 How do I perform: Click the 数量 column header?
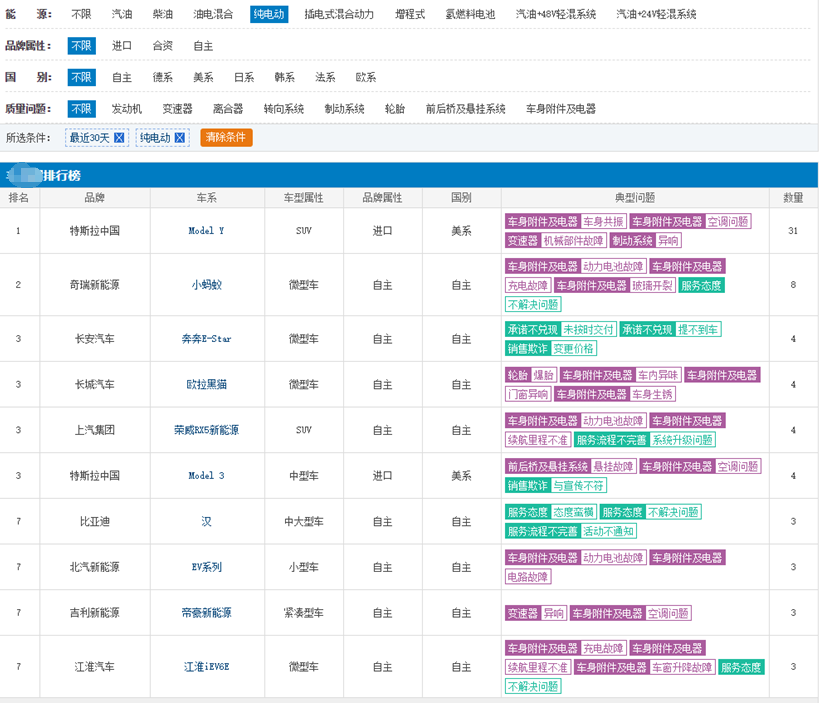point(793,198)
